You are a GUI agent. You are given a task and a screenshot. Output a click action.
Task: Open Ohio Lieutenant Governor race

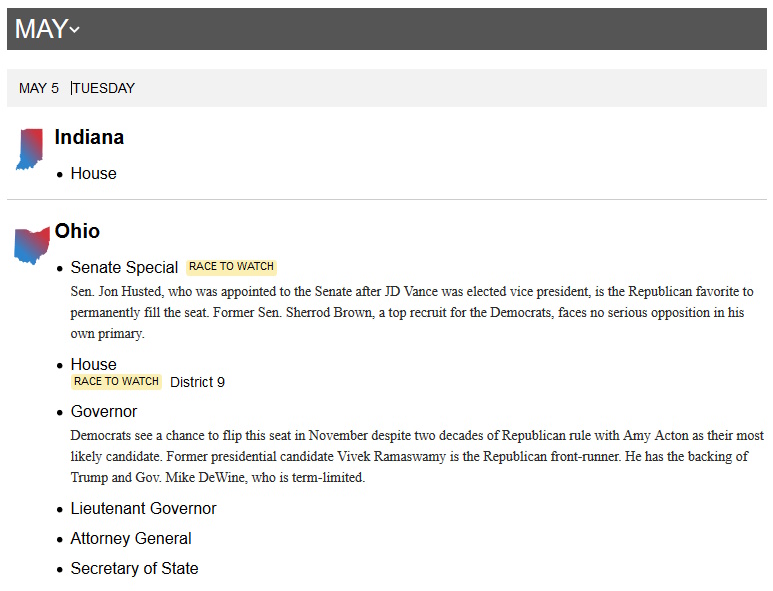[143, 508]
